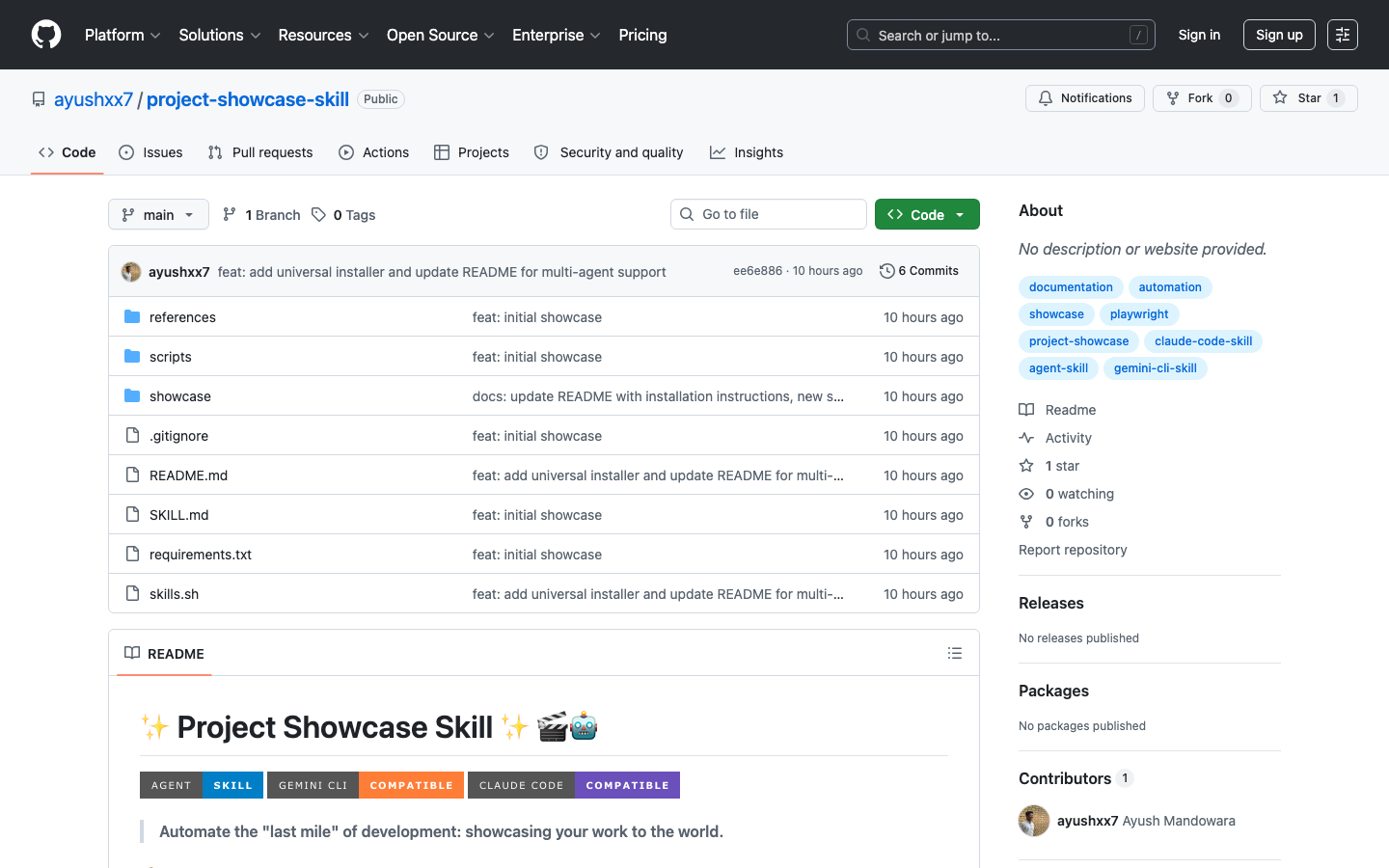Open the scripts folder
Viewport: 1389px width, 868px height.
point(171,357)
